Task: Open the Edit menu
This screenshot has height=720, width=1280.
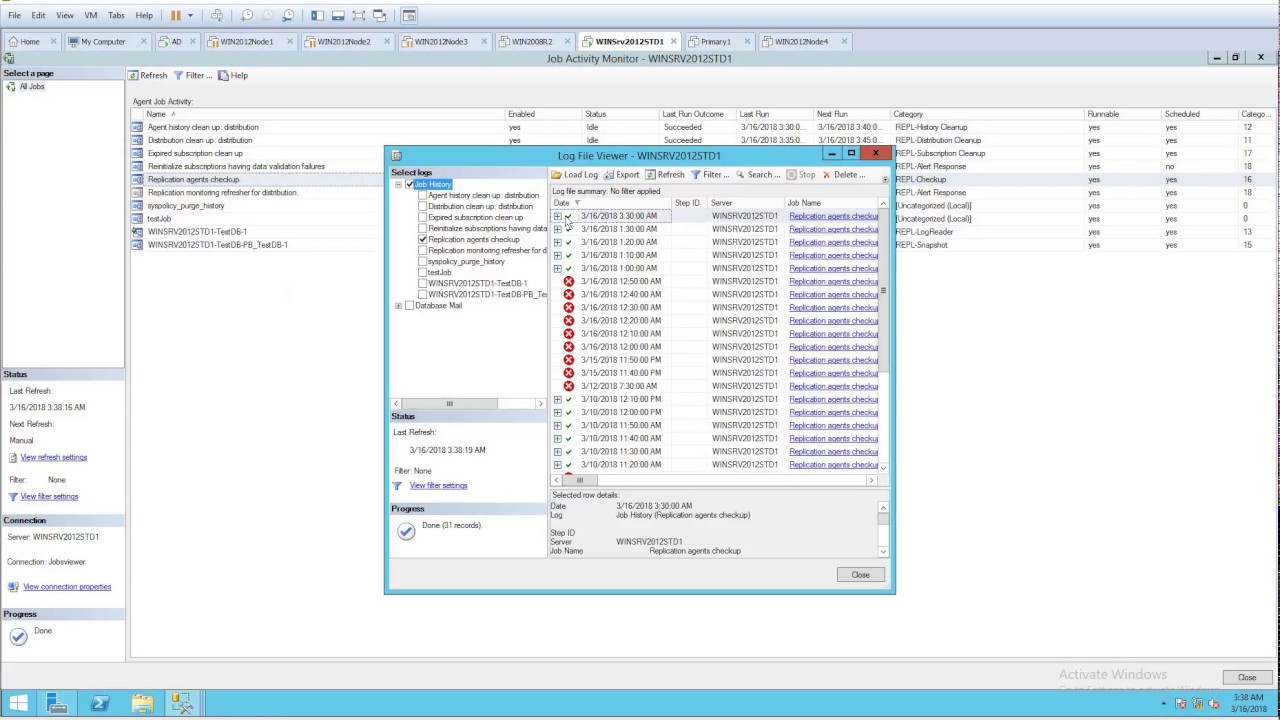Action: [x=38, y=15]
